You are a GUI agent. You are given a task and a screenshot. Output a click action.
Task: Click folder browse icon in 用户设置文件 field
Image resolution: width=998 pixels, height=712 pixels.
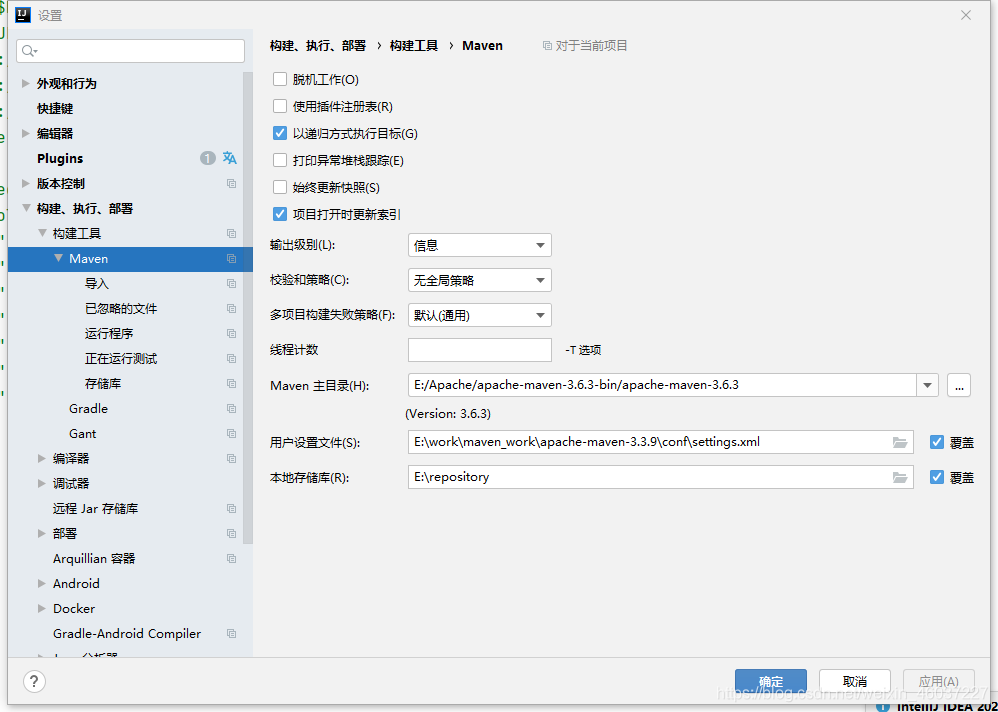pos(899,442)
